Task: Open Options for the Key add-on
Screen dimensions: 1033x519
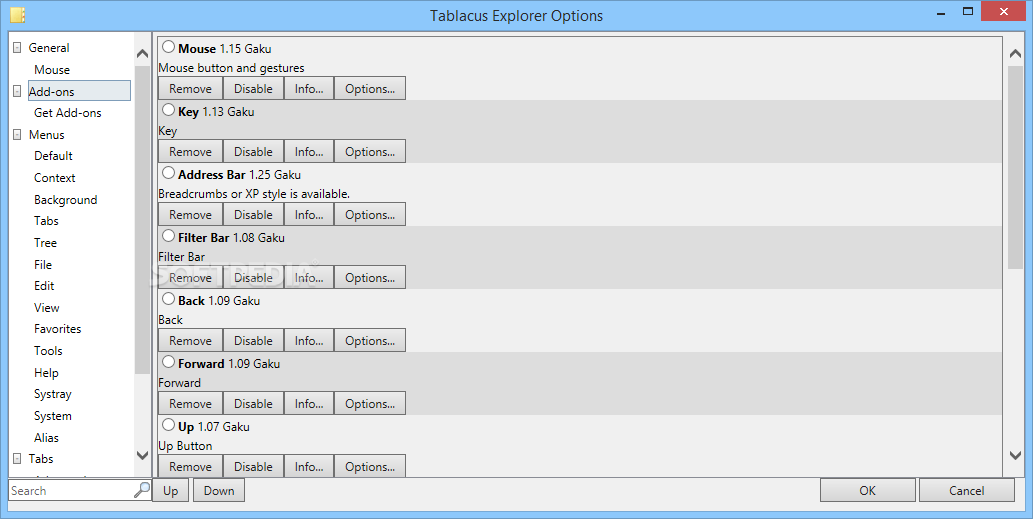Action: pos(370,151)
